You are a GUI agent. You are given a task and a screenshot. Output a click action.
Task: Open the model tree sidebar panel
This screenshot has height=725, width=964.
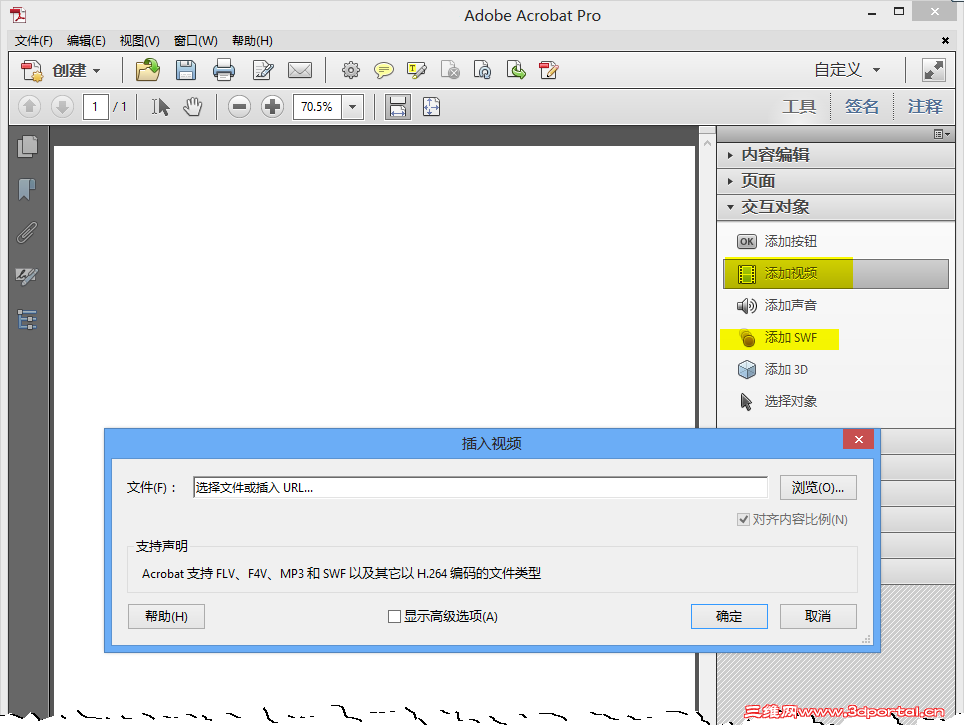[x=27, y=320]
